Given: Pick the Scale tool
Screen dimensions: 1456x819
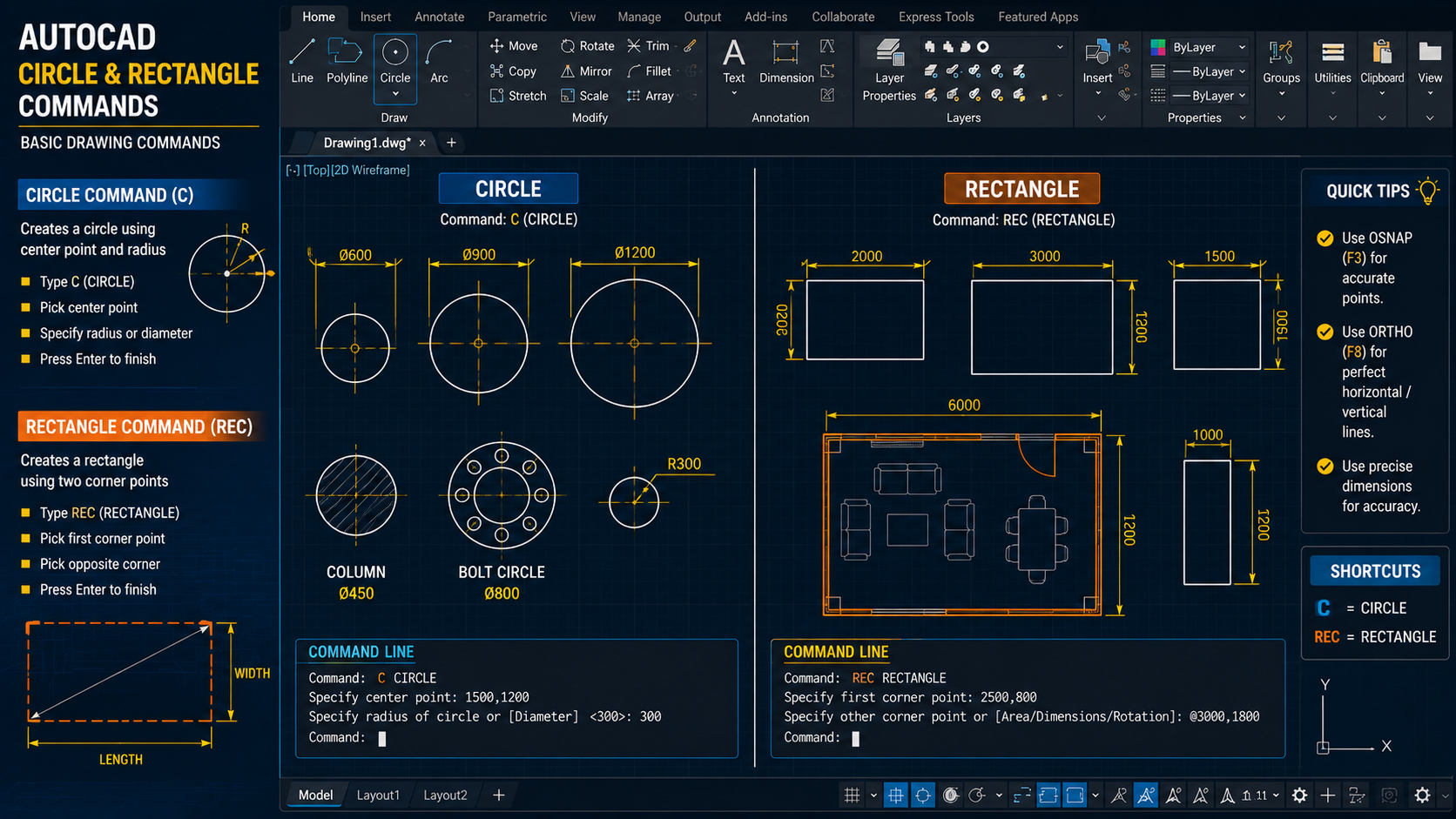Looking at the screenshot, I should [x=584, y=96].
